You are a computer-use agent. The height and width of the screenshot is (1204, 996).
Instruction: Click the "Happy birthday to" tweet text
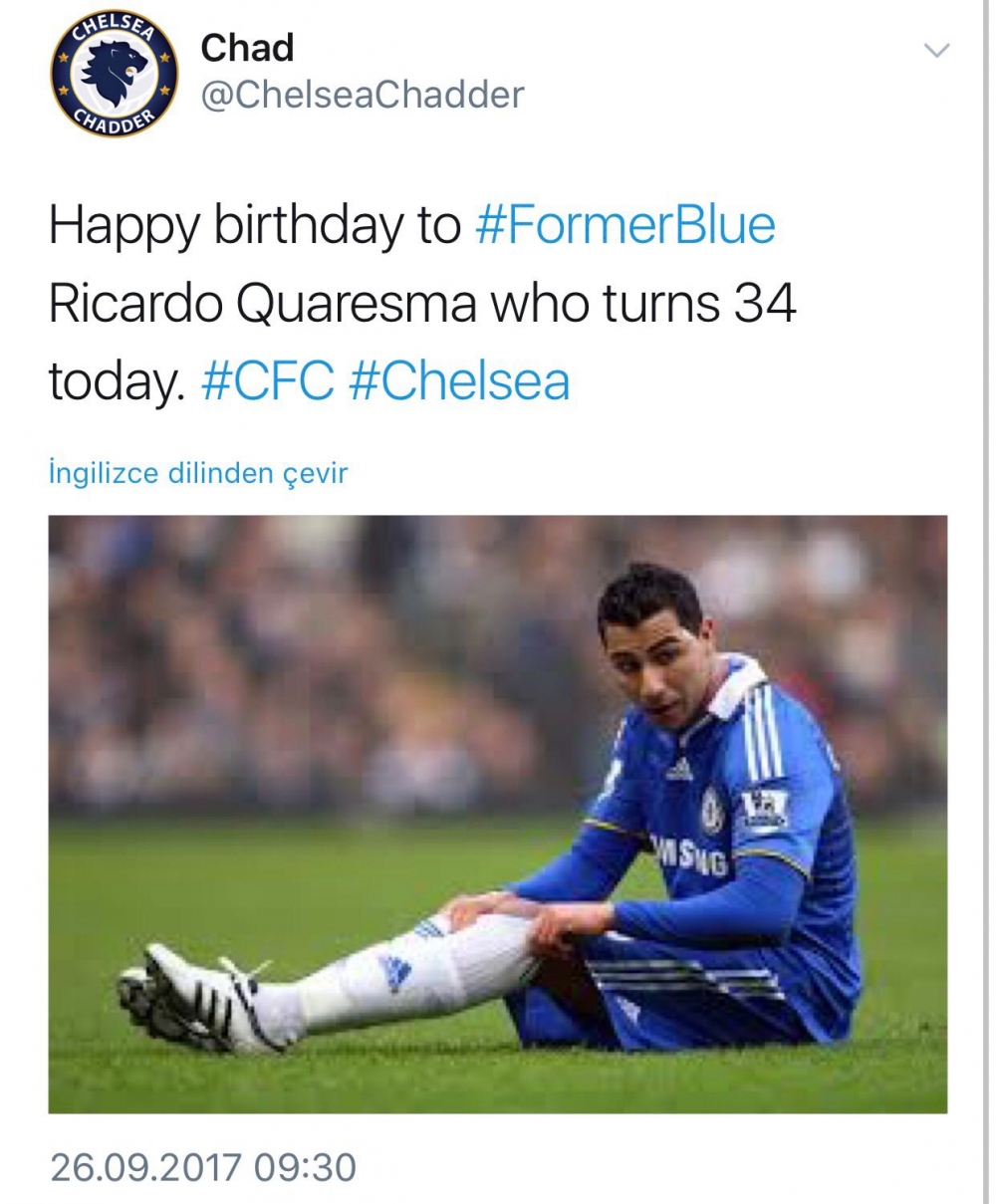tap(254, 225)
